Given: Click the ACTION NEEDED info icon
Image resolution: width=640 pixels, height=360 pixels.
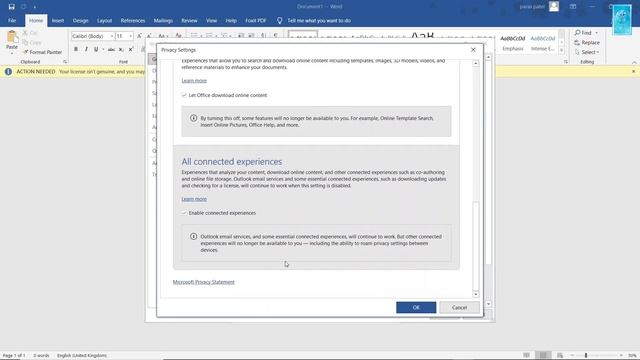Looking at the screenshot, I should click(8, 71).
